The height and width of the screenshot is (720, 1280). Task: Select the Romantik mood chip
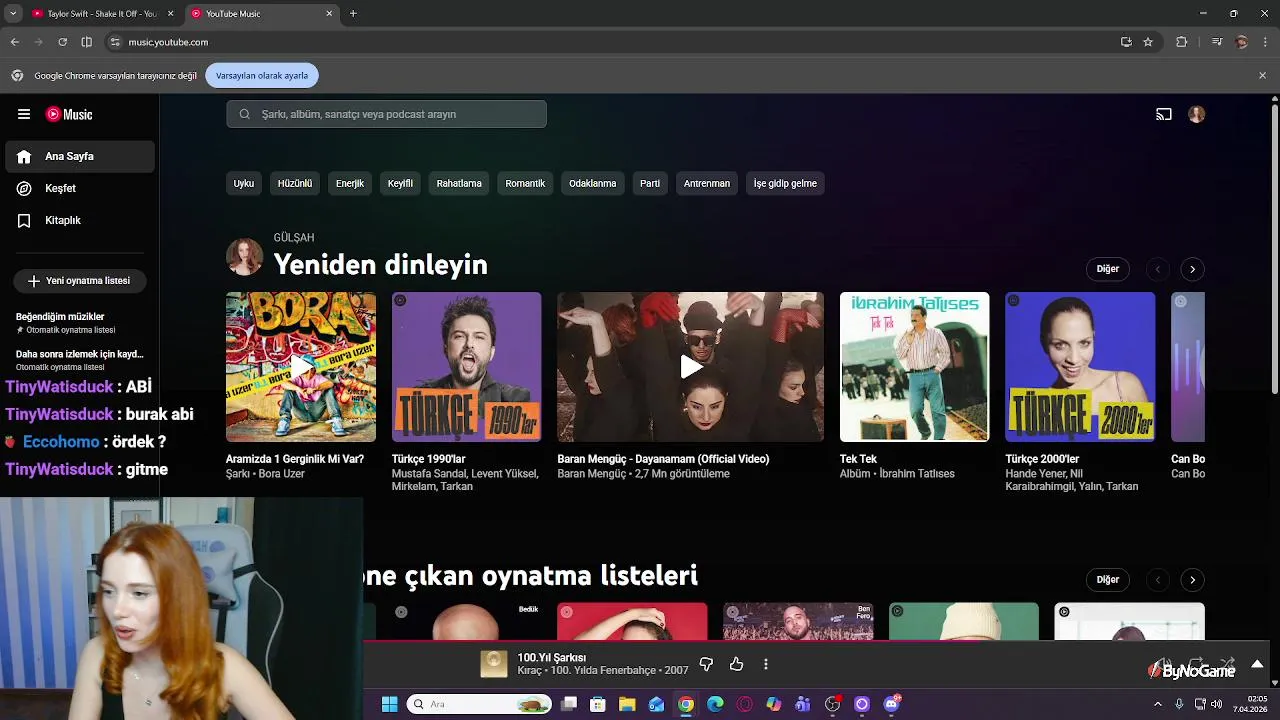click(x=525, y=184)
